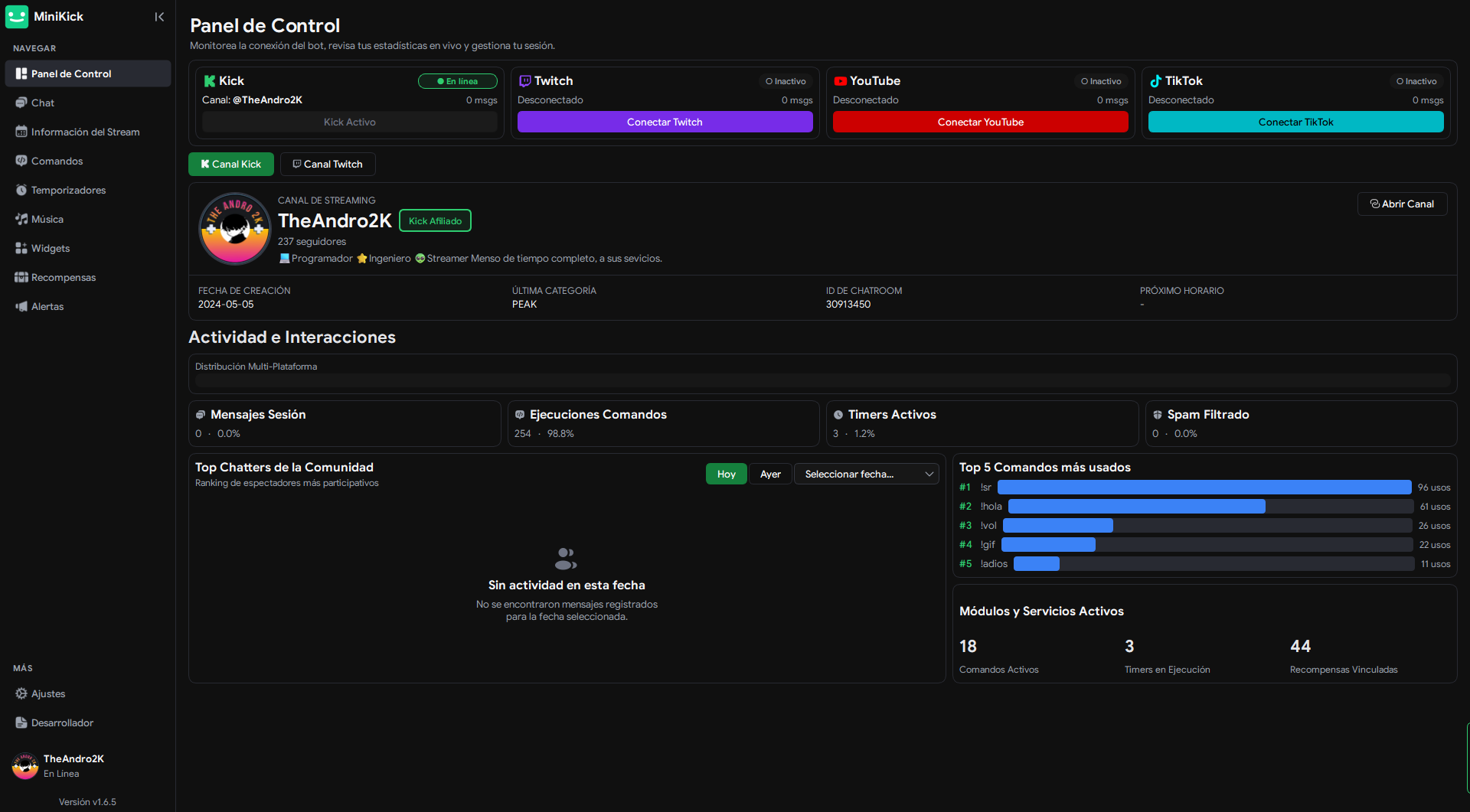The height and width of the screenshot is (812, 1470).
Task: Click the Mensajes Sesión stat card
Action: (345, 423)
